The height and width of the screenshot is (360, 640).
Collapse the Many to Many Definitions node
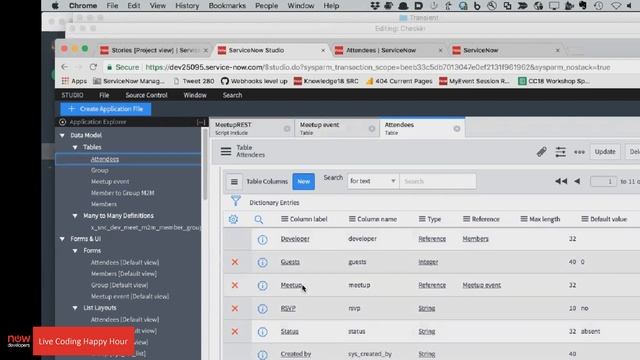pyautogui.click(x=75, y=216)
